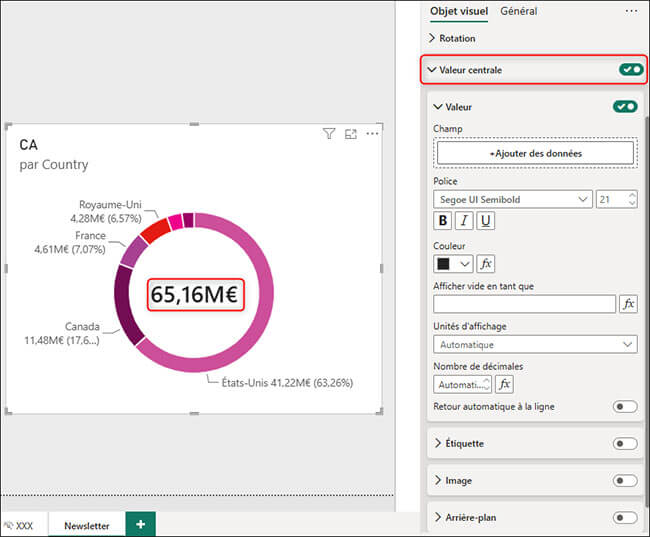Click the CA visual title

29,145
